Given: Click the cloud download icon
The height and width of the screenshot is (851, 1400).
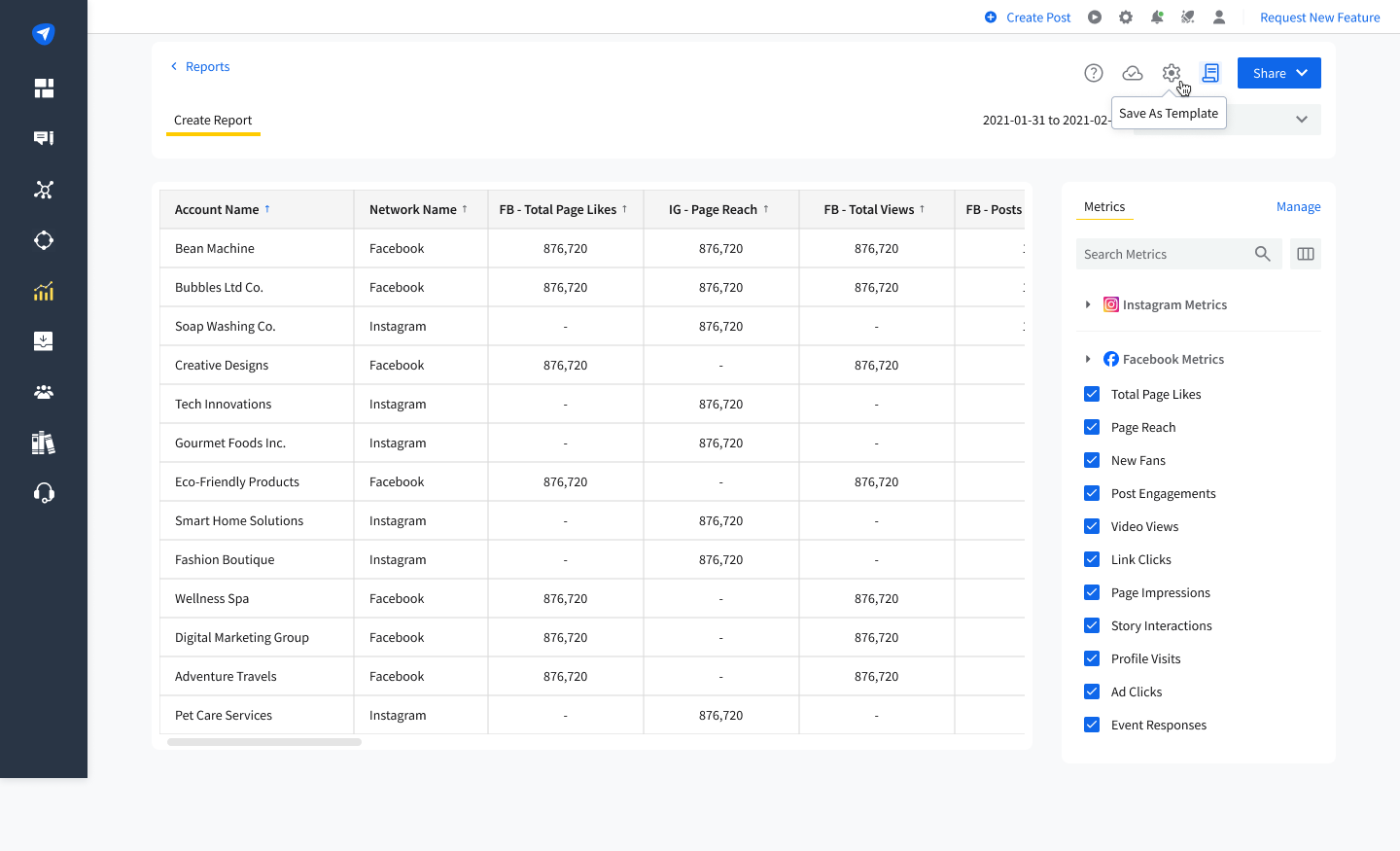Looking at the screenshot, I should click(x=1133, y=73).
